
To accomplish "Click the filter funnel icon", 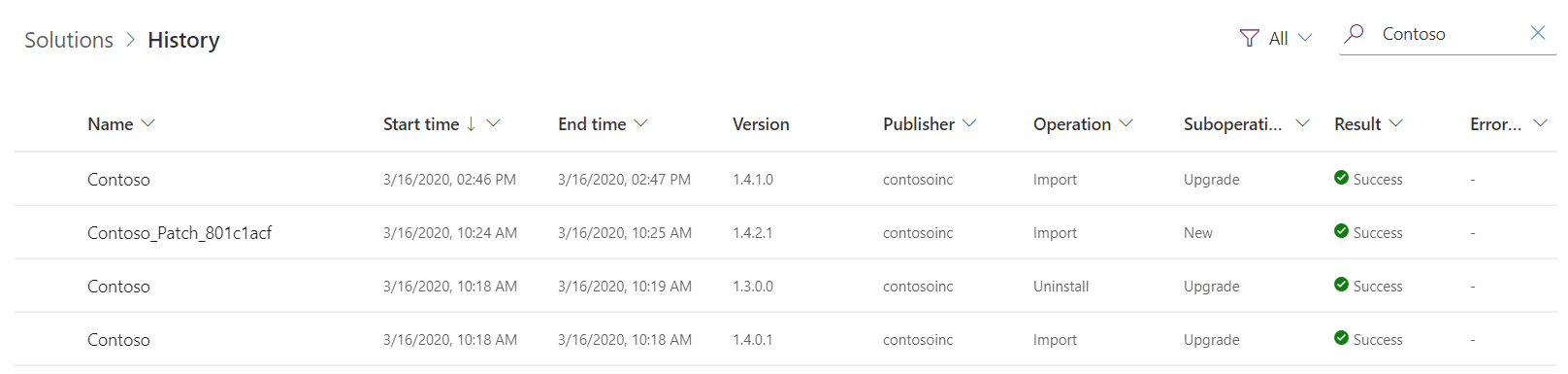I will tap(1249, 38).
